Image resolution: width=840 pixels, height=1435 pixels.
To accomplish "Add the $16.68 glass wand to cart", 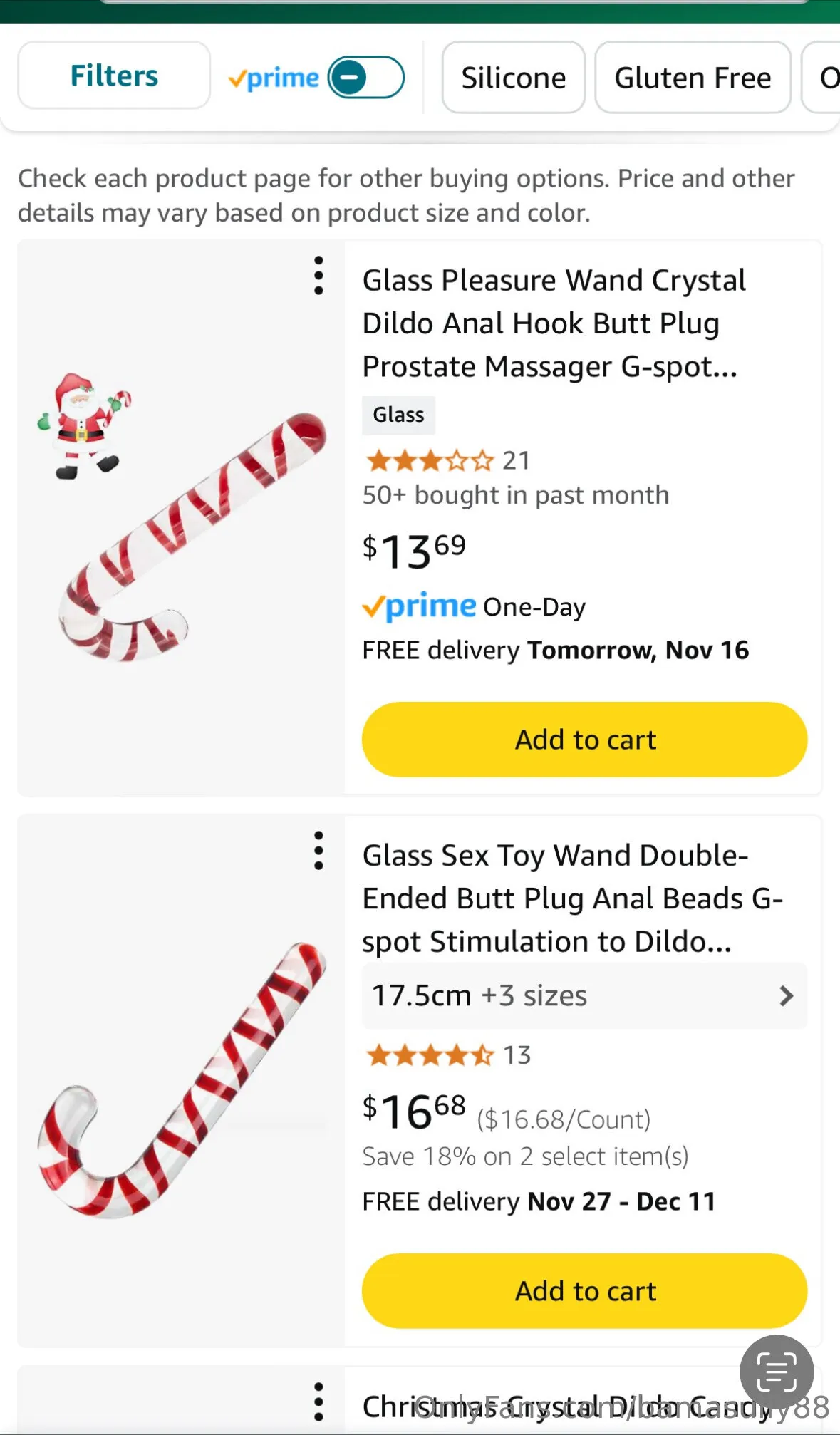I will (x=584, y=1290).
